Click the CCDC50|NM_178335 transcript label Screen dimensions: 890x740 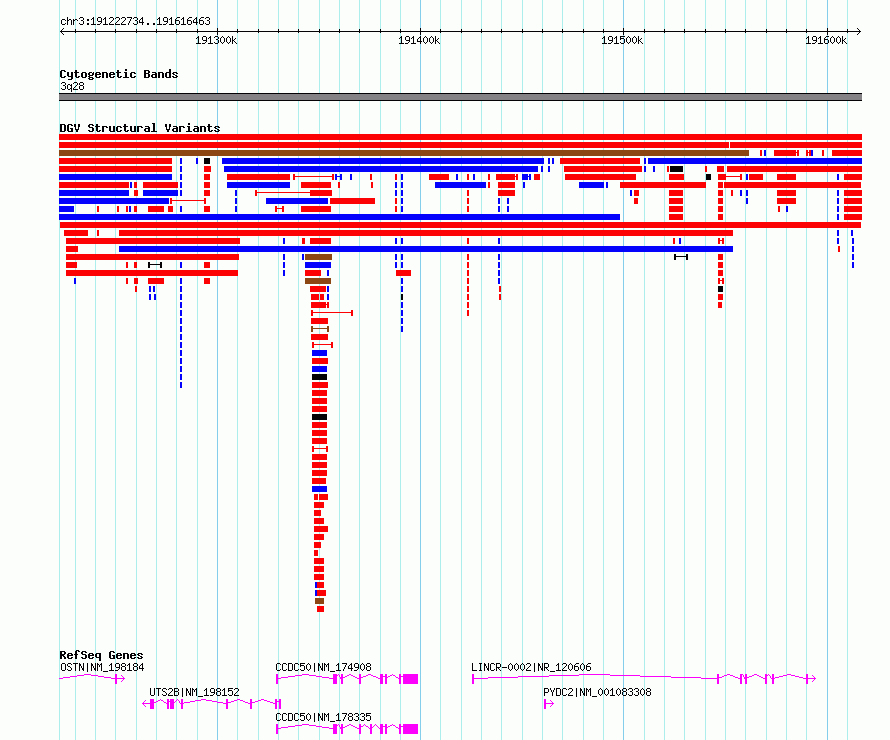(x=324, y=717)
